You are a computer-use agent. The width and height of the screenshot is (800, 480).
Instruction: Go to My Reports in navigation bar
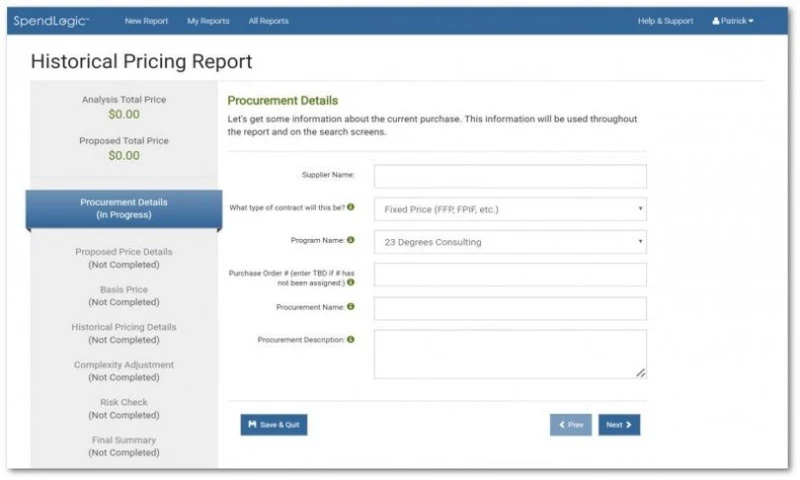pyautogui.click(x=208, y=21)
